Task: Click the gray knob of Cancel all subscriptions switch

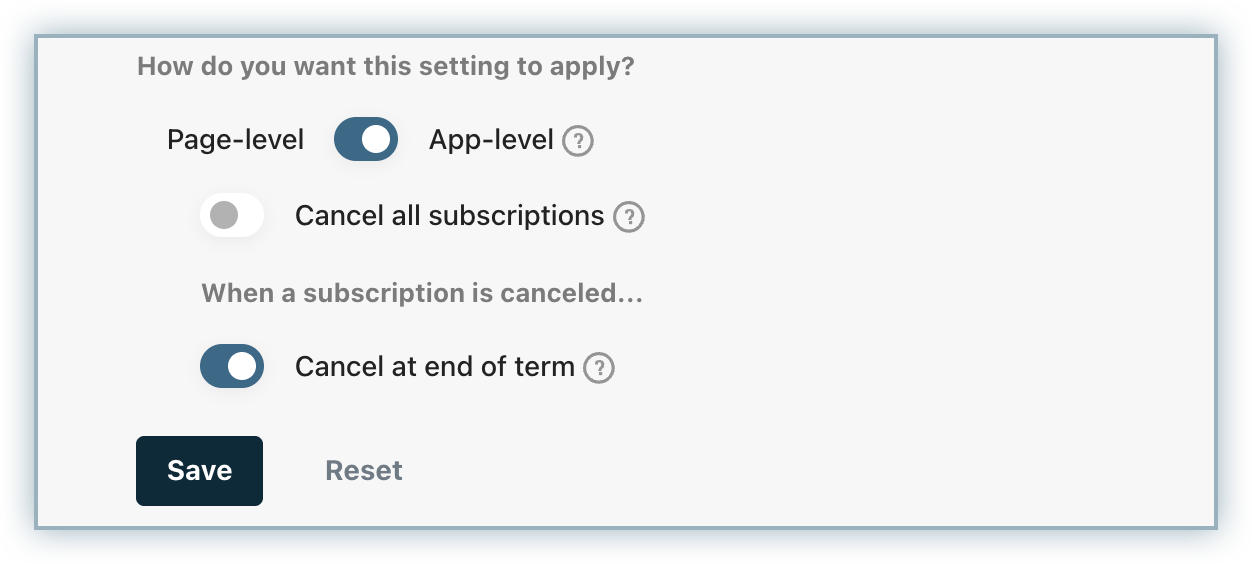Action: [224, 216]
